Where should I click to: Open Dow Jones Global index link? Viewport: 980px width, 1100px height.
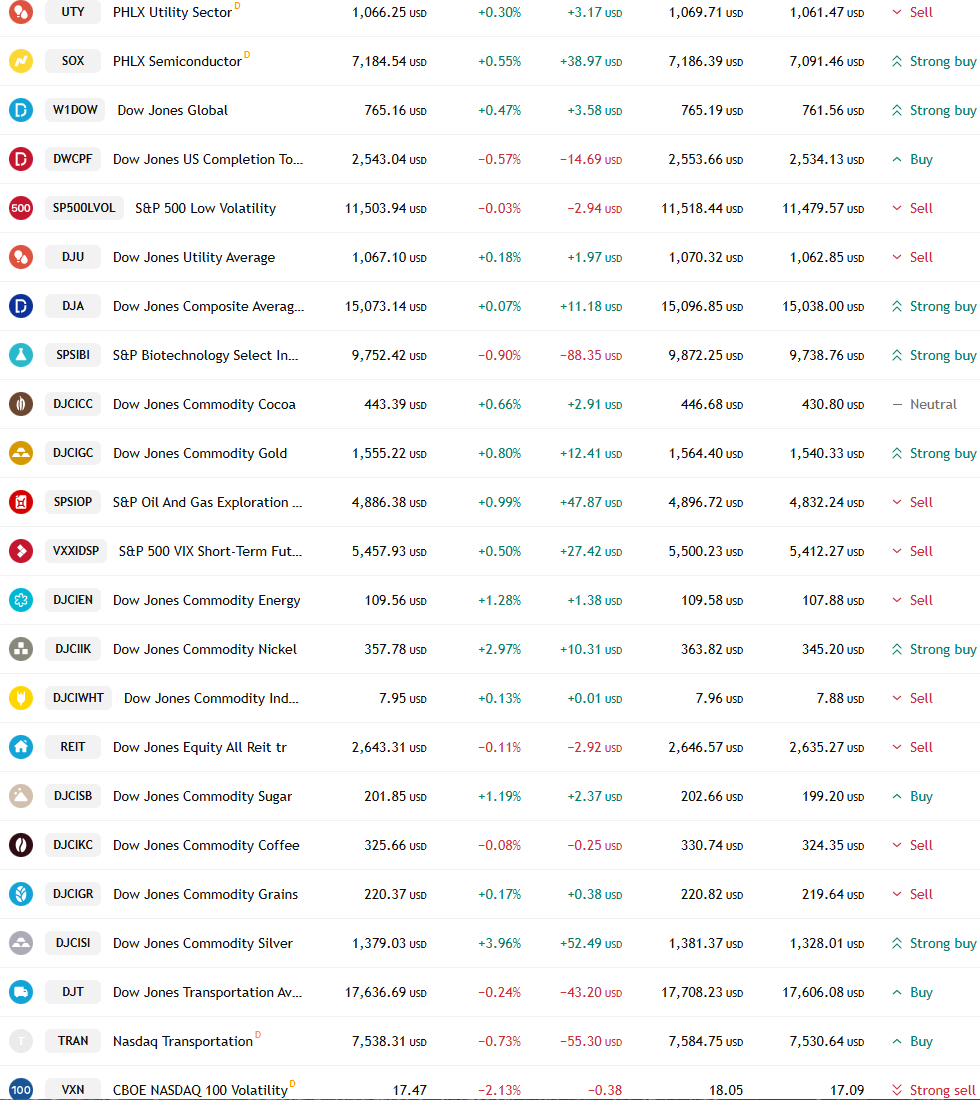[173, 110]
